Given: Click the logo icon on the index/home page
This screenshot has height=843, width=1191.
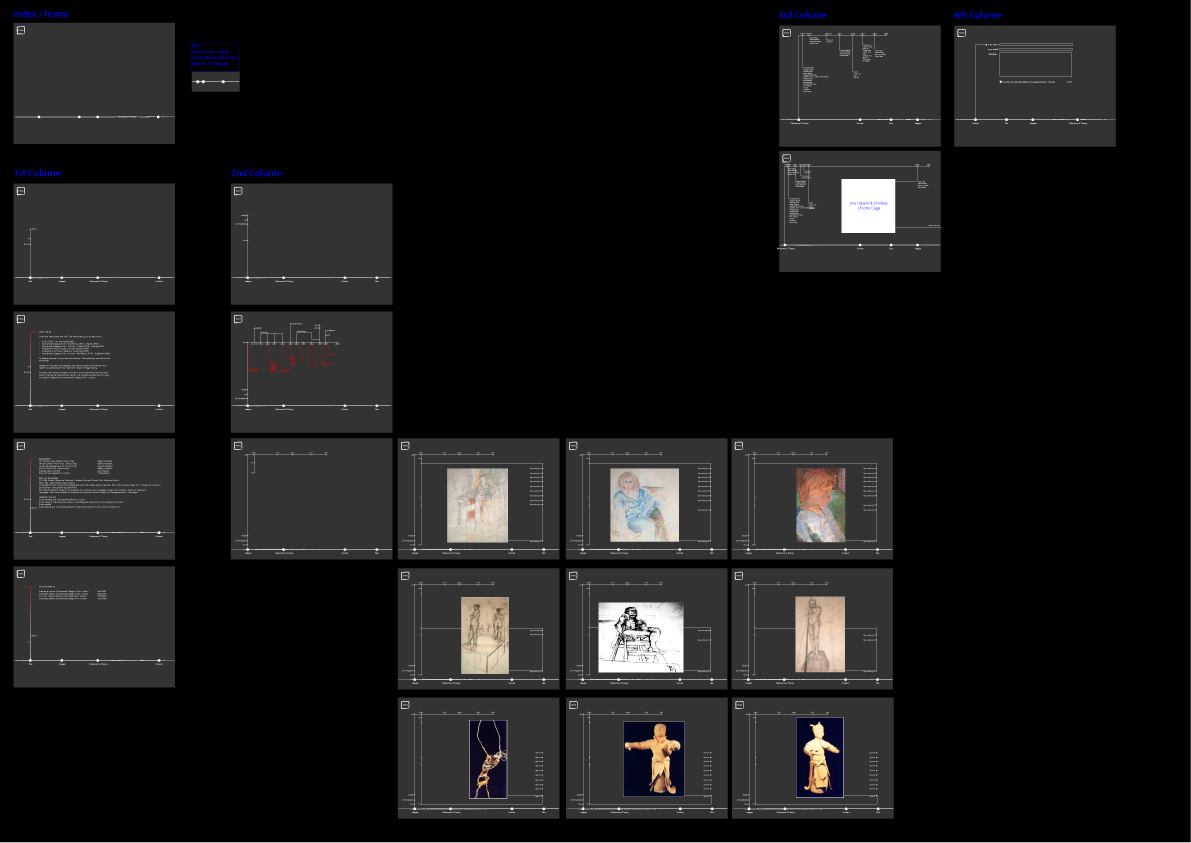Looking at the screenshot, I should [x=21, y=31].
